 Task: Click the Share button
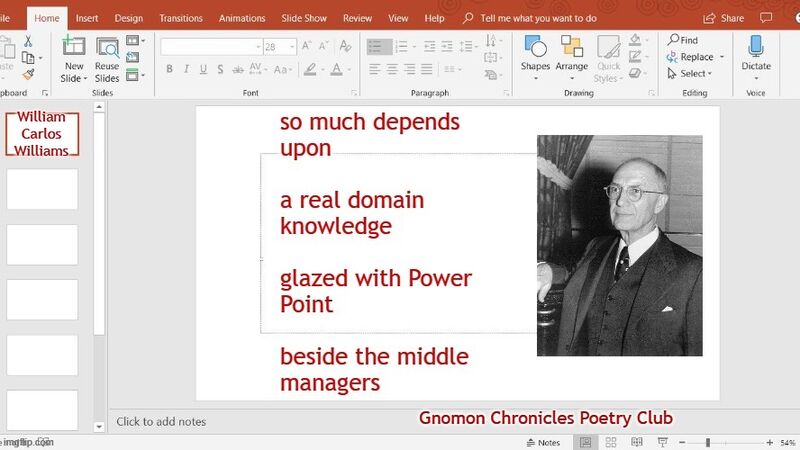click(x=723, y=18)
